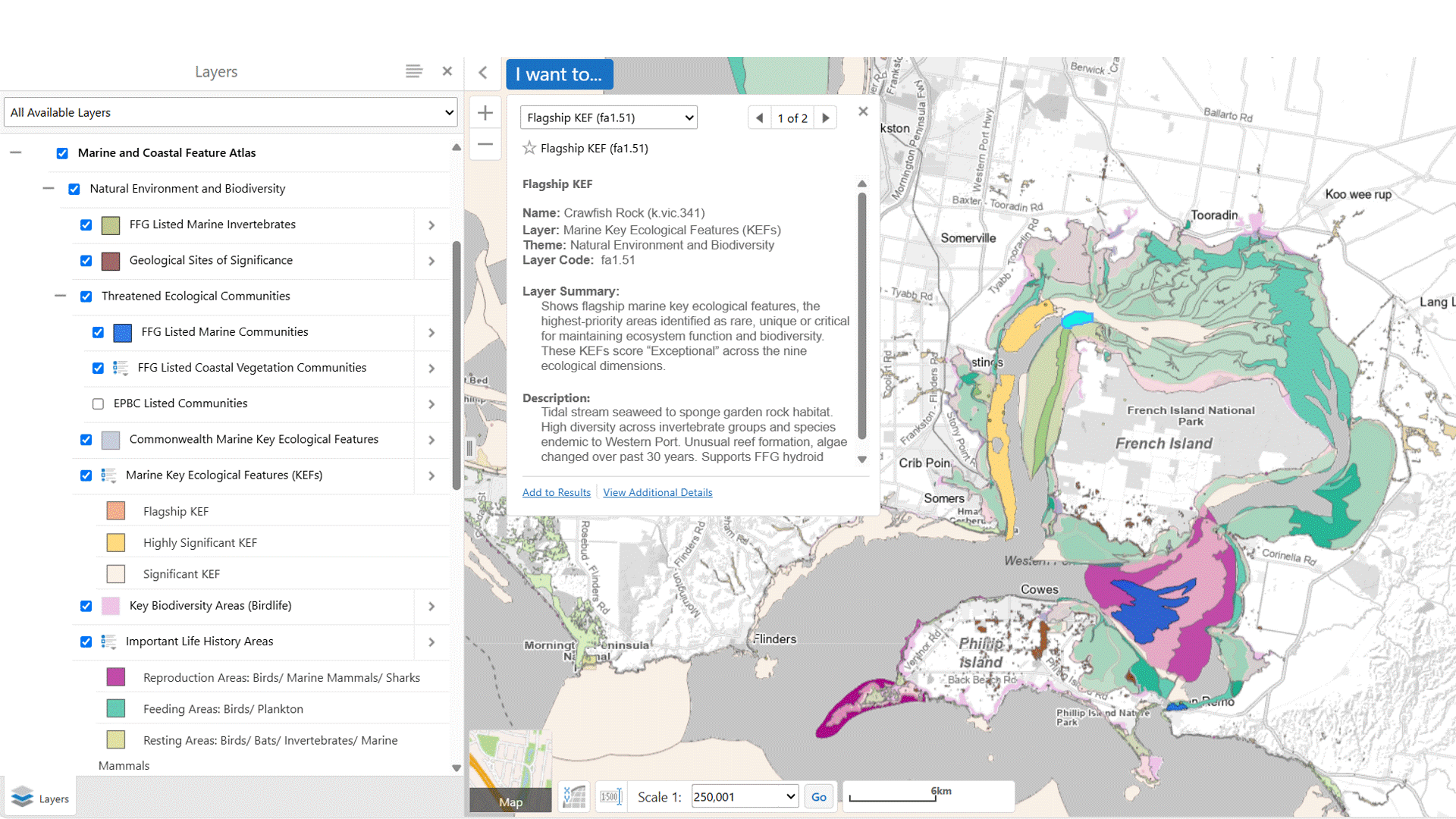Click the Marine KEFs legend list icon
This screenshot has width=1456, height=819.
coord(108,475)
